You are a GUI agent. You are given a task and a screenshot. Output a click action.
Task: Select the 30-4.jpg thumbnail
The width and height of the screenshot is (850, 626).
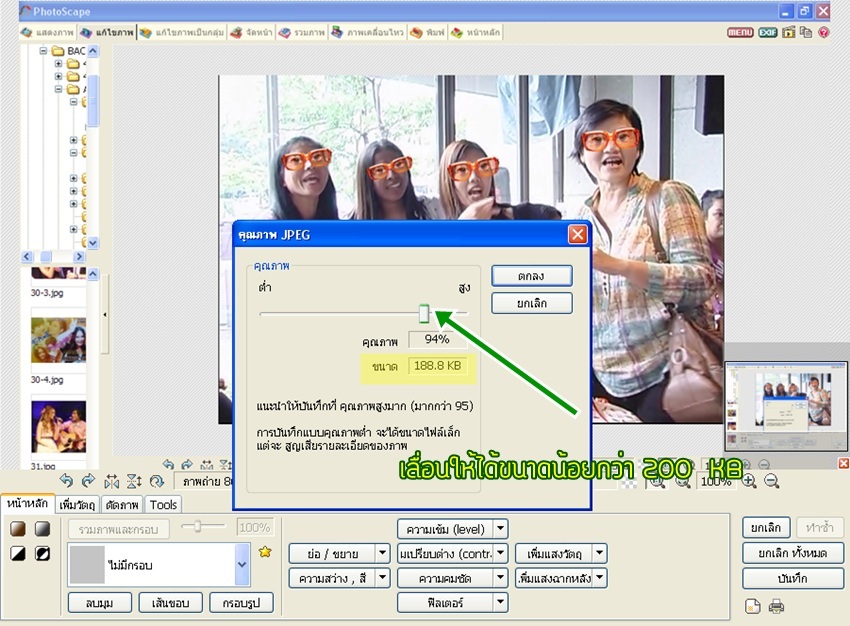click(x=59, y=340)
